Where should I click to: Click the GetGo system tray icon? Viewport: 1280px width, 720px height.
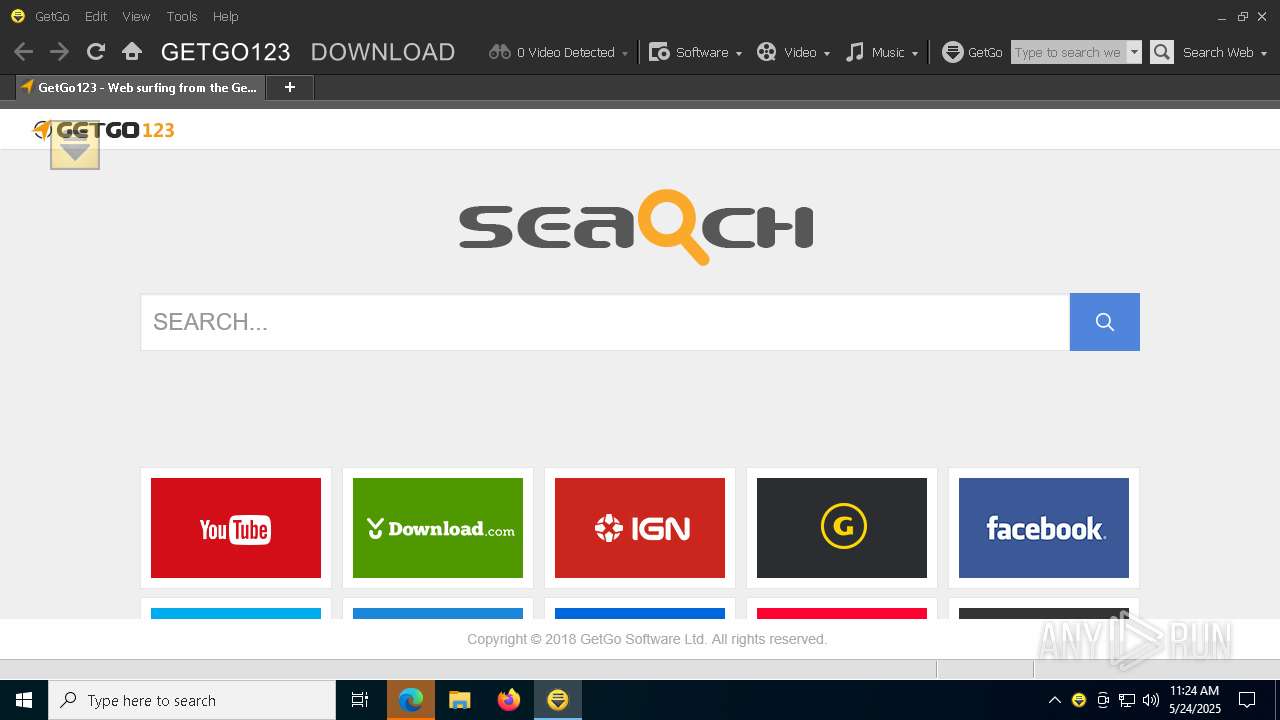tap(1079, 700)
